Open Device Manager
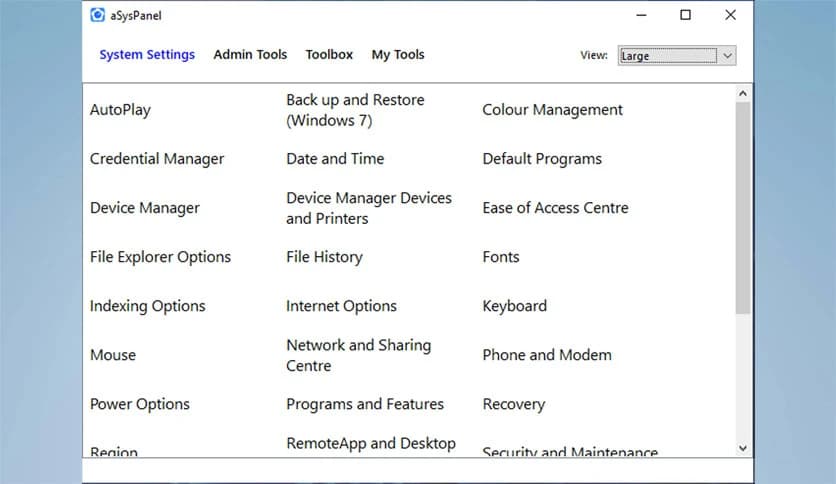836x484 pixels. (145, 208)
